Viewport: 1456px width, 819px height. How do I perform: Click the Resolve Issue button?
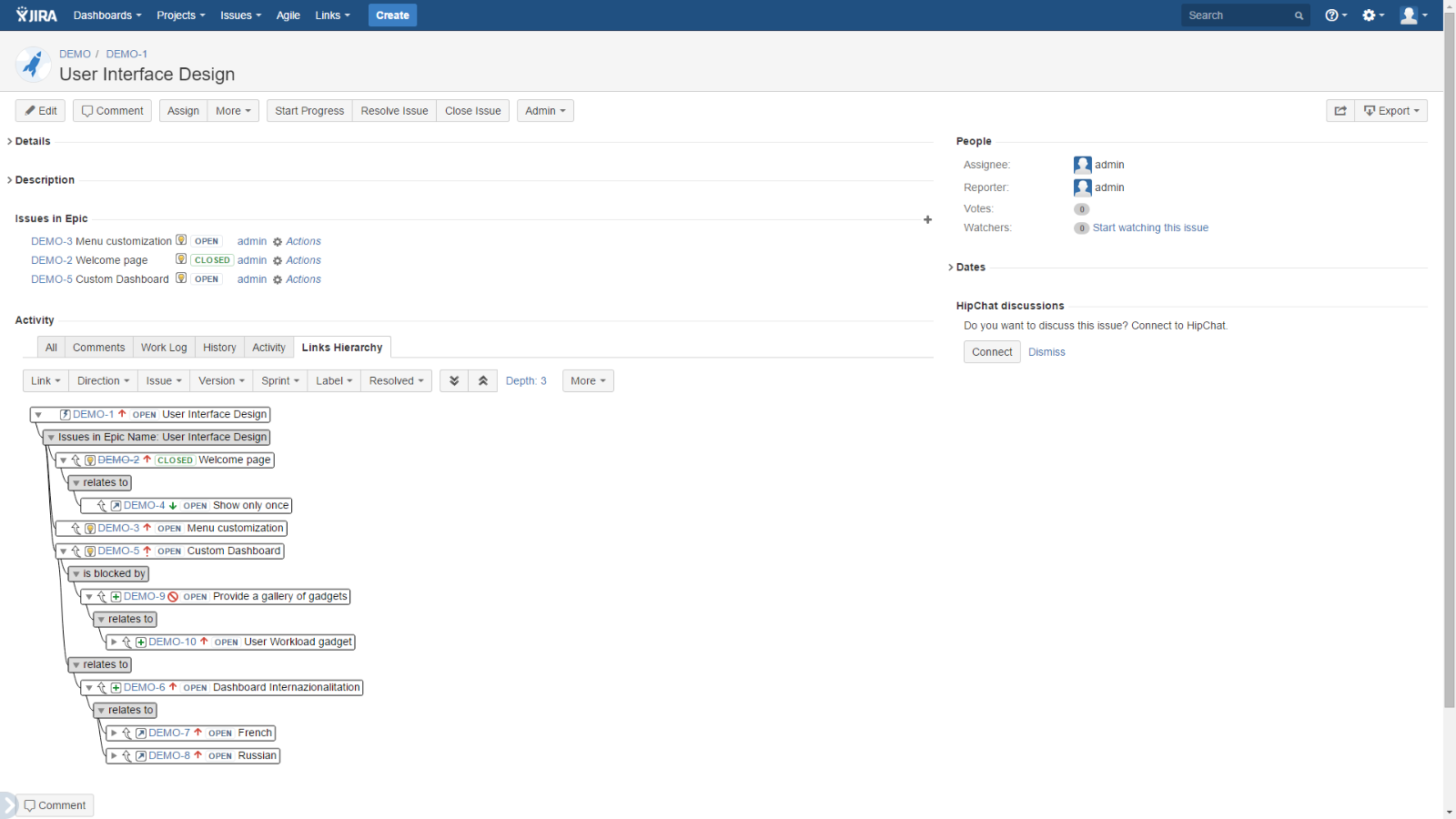[394, 111]
